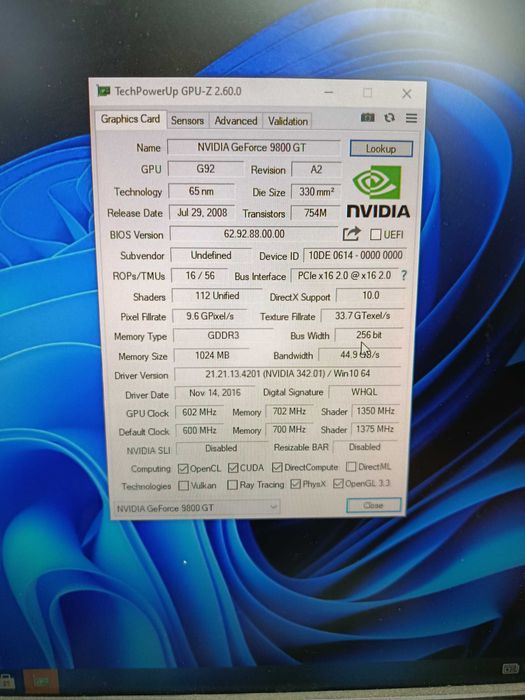
Task: Open the GPU-Z hamburger menu
Action: pos(411,118)
